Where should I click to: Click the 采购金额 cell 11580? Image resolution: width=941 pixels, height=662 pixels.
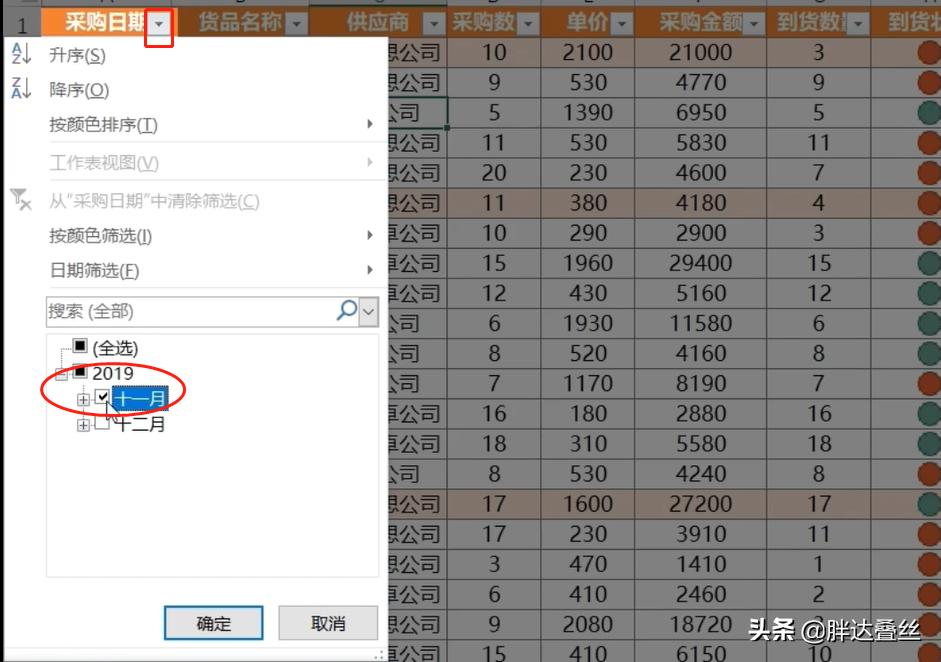point(700,323)
